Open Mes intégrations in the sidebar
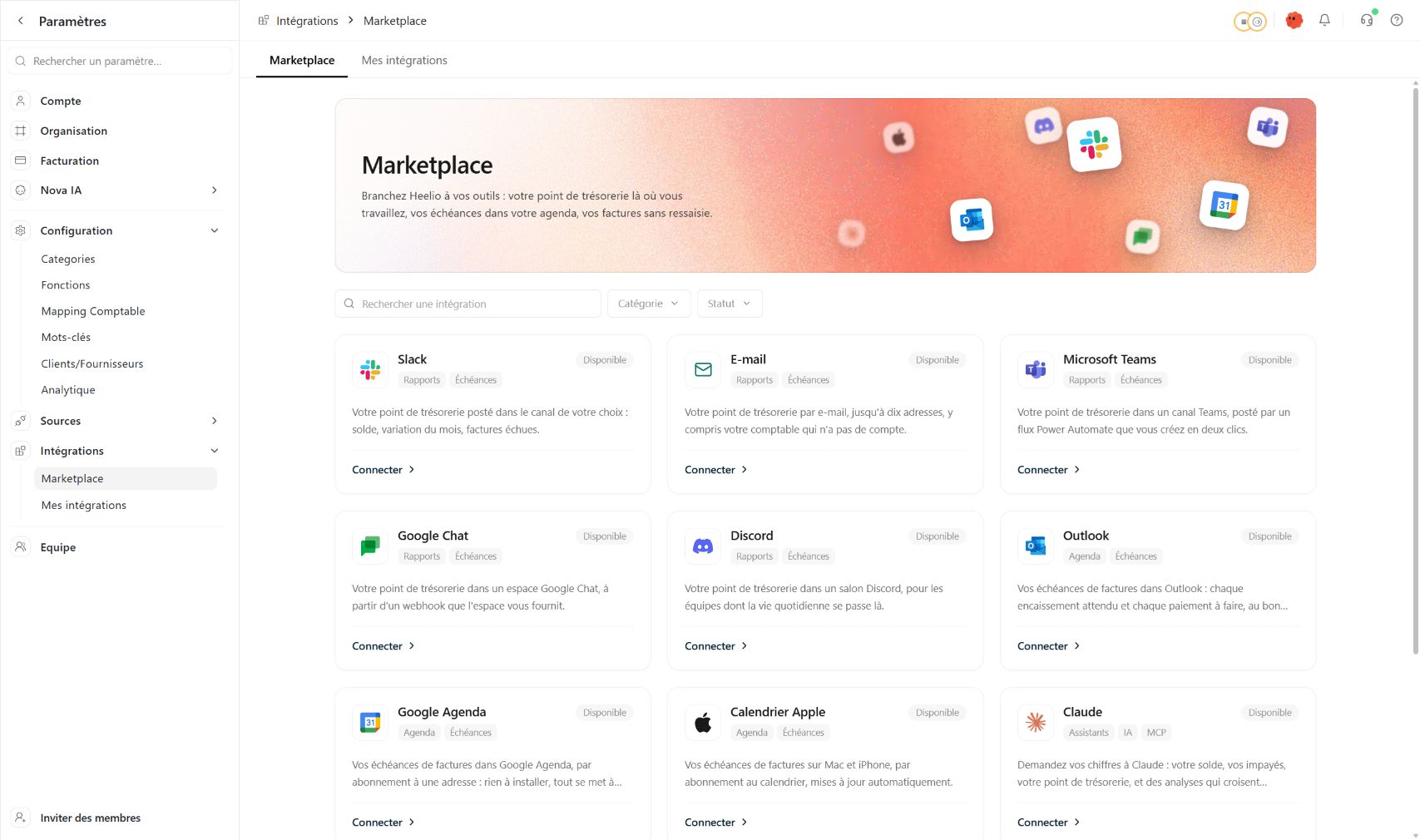The height and width of the screenshot is (840, 1420). 84,505
